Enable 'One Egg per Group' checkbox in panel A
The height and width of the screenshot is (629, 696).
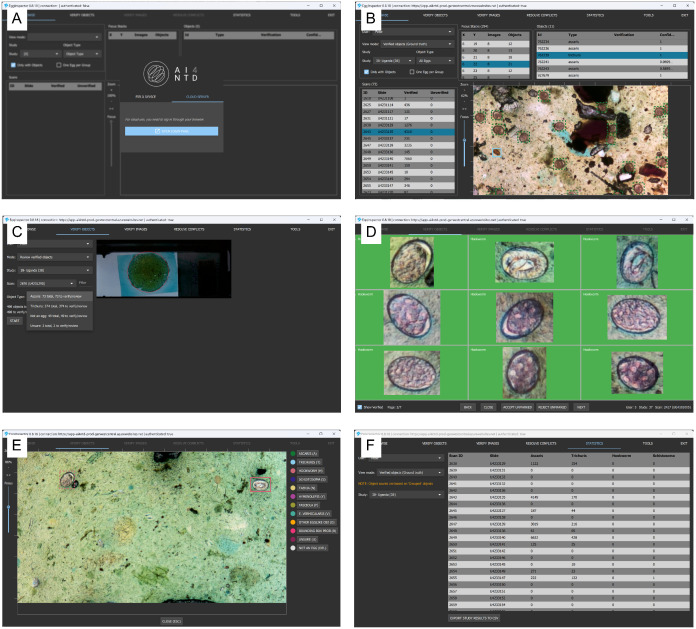coord(59,65)
